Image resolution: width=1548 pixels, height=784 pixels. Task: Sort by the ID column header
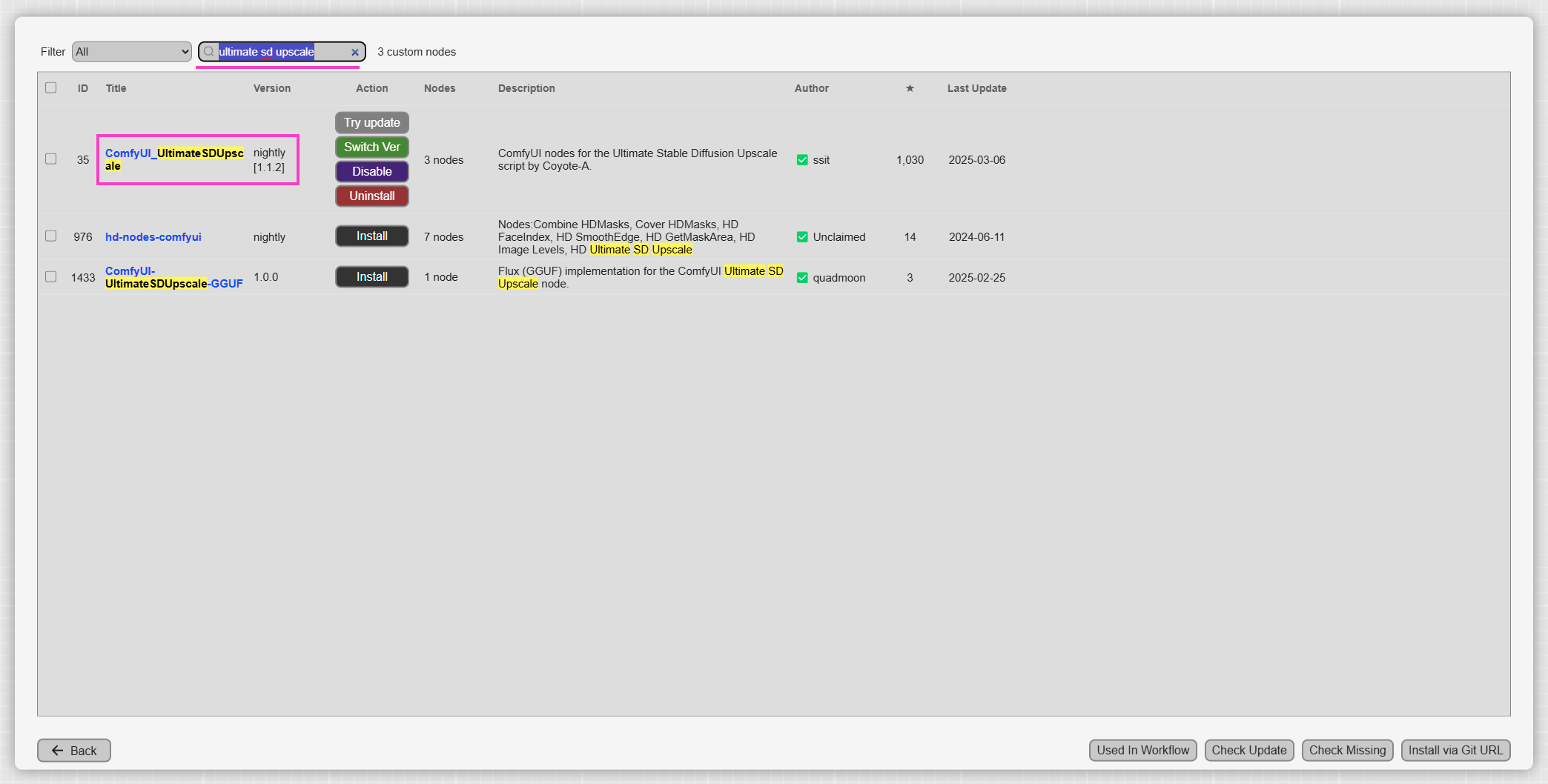point(83,88)
